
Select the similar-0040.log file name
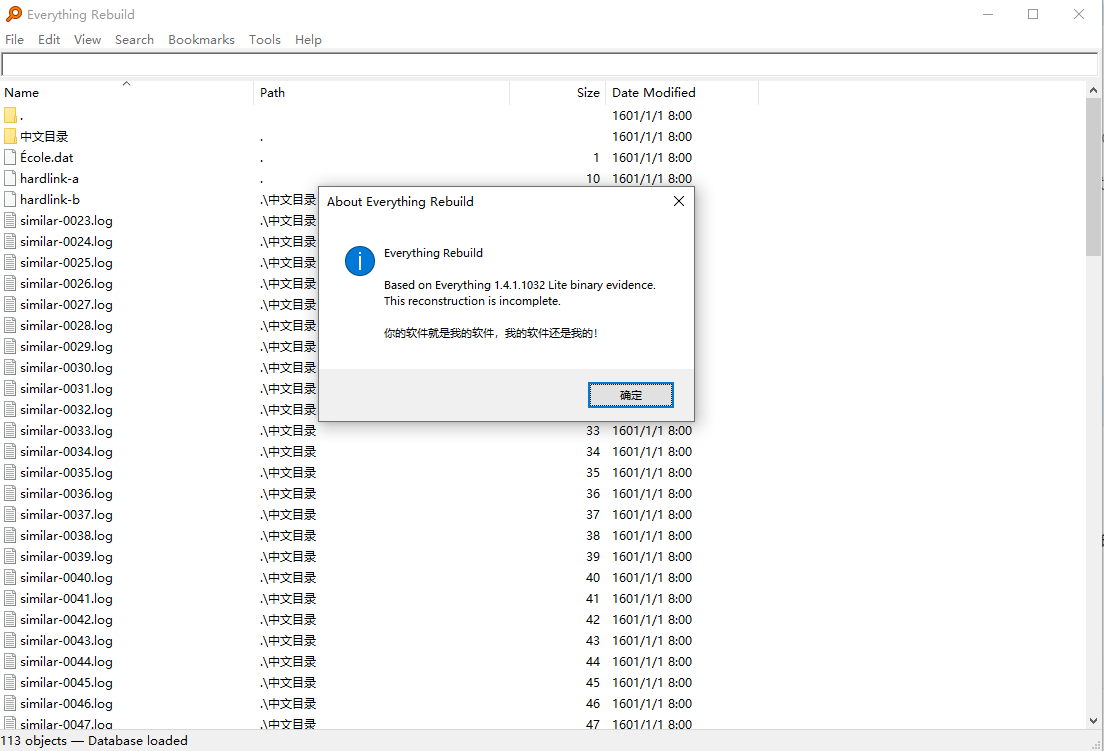66,578
